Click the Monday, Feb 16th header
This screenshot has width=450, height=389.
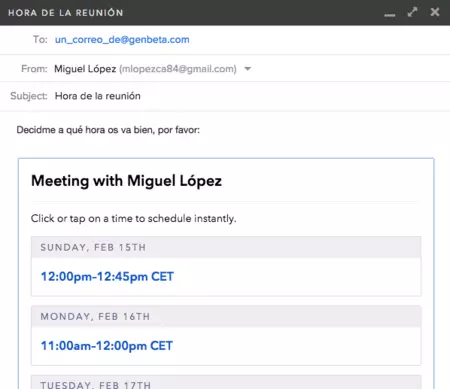click(x=226, y=316)
